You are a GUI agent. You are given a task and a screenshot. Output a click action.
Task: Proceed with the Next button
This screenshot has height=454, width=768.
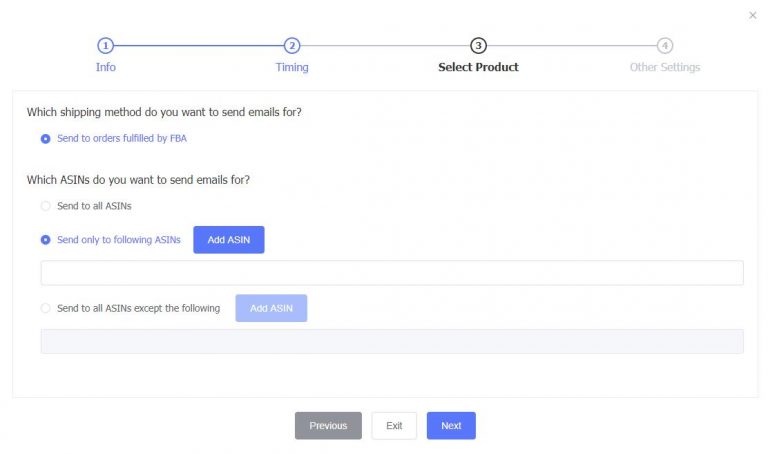pyautogui.click(x=451, y=426)
